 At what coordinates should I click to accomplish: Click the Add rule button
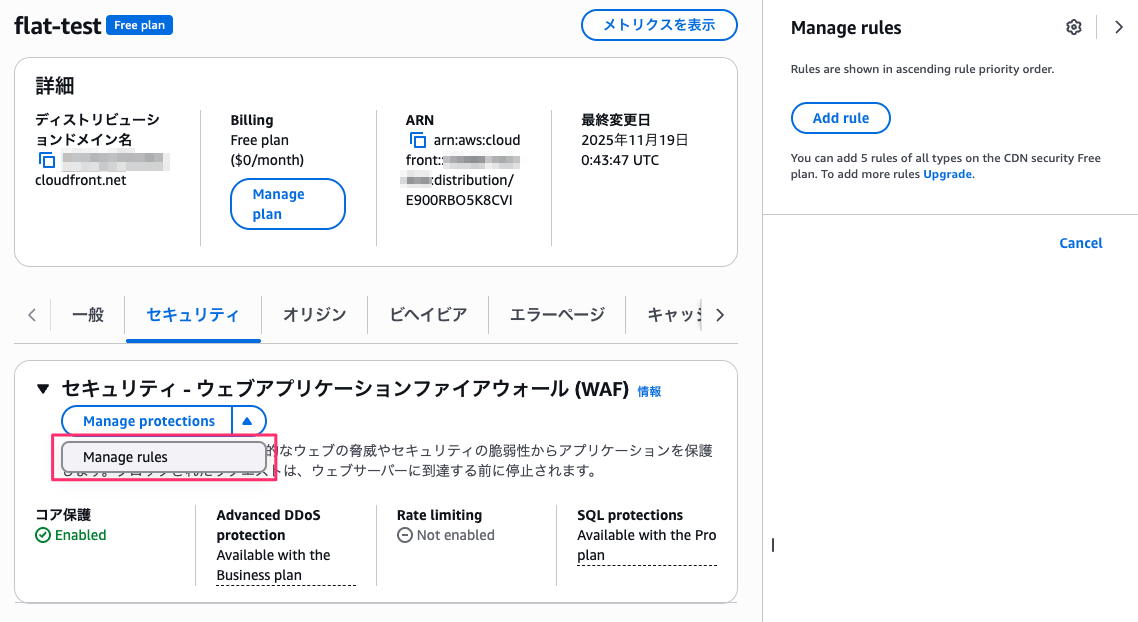click(840, 118)
